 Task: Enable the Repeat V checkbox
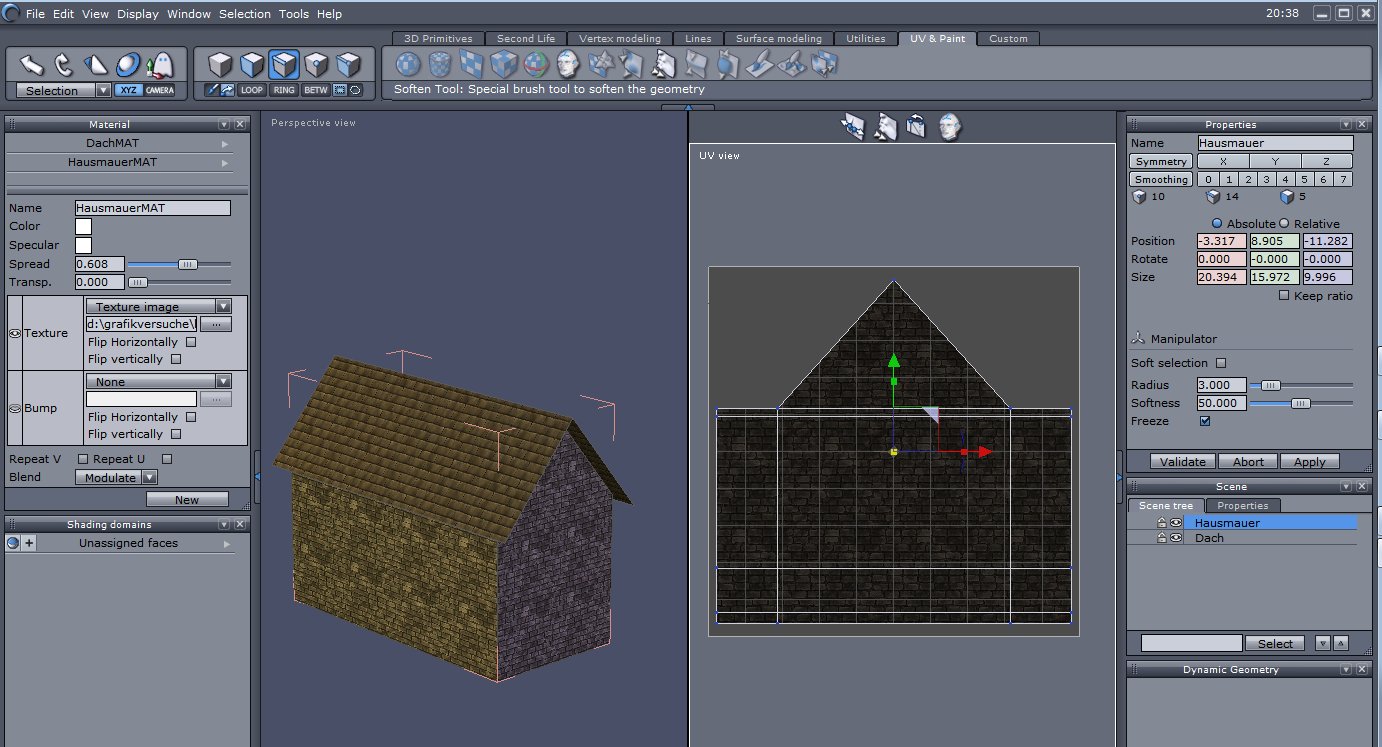83,459
